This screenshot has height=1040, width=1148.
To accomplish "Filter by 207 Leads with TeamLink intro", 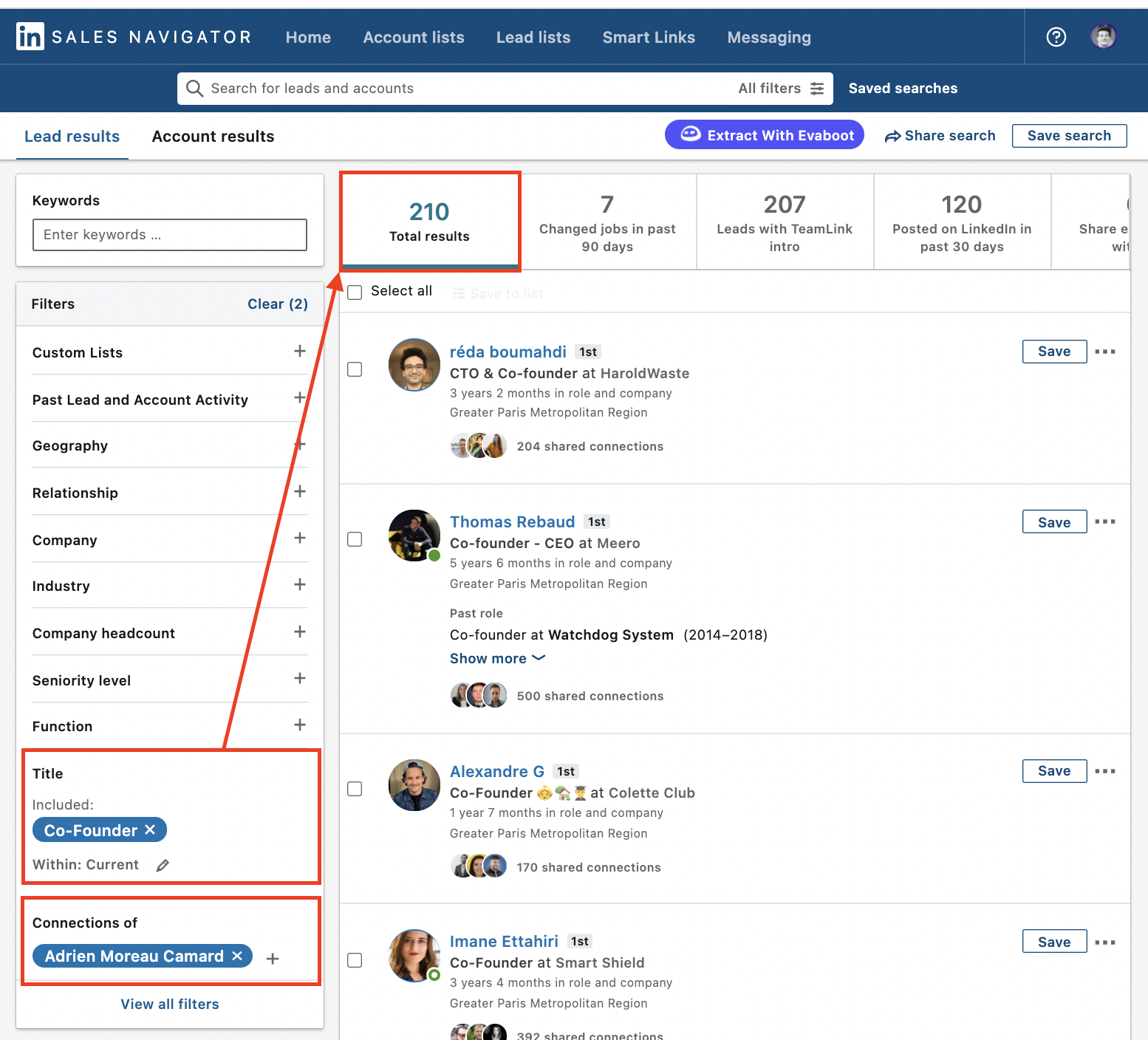I will 785,222.
